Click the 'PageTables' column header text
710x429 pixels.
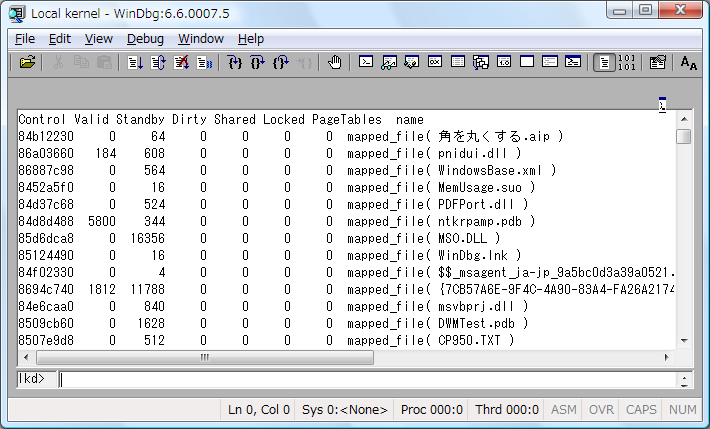point(347,120)
